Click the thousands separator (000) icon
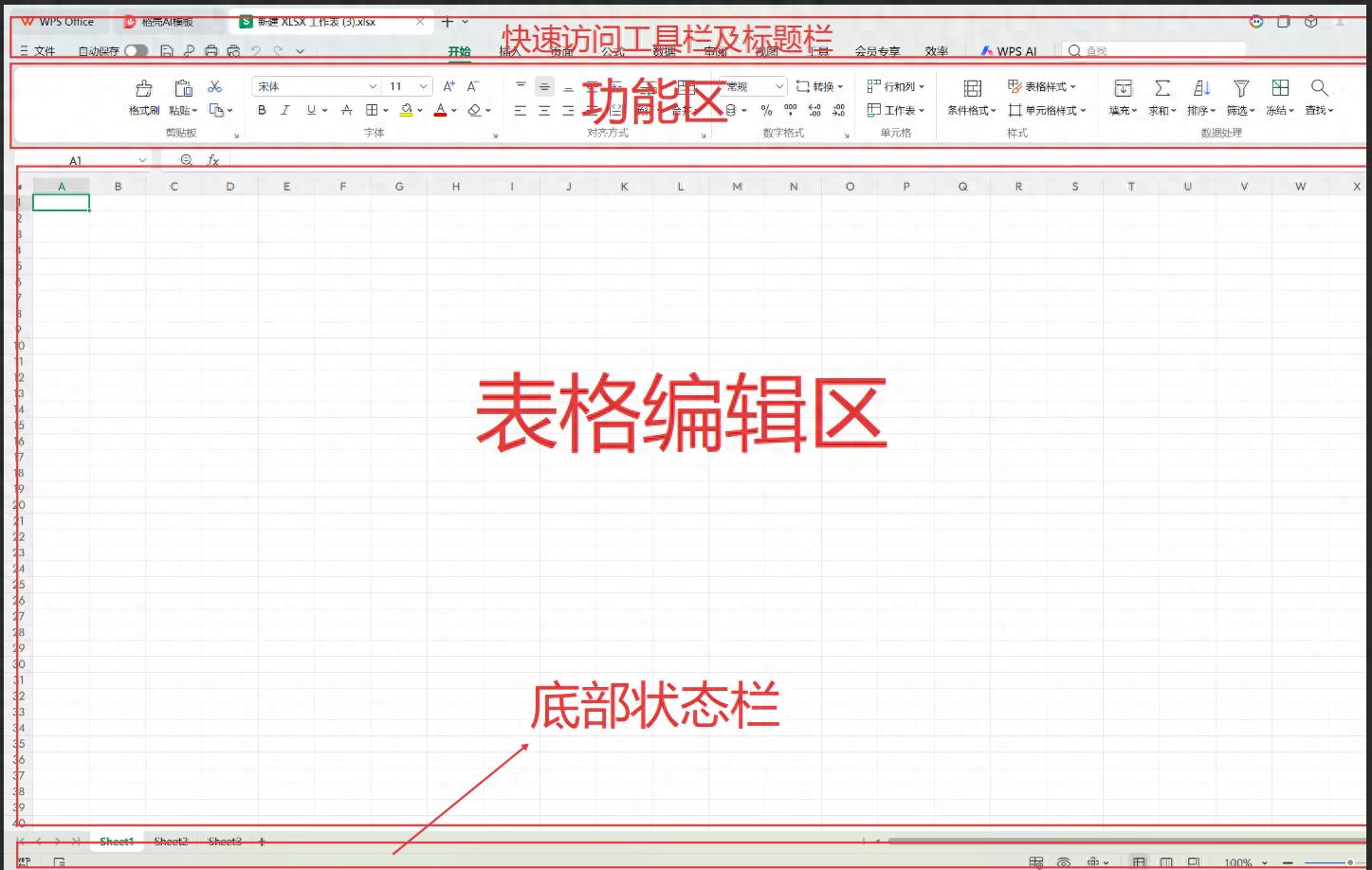The width and height of the screenshot is (1372, 870). coord(791,111)
